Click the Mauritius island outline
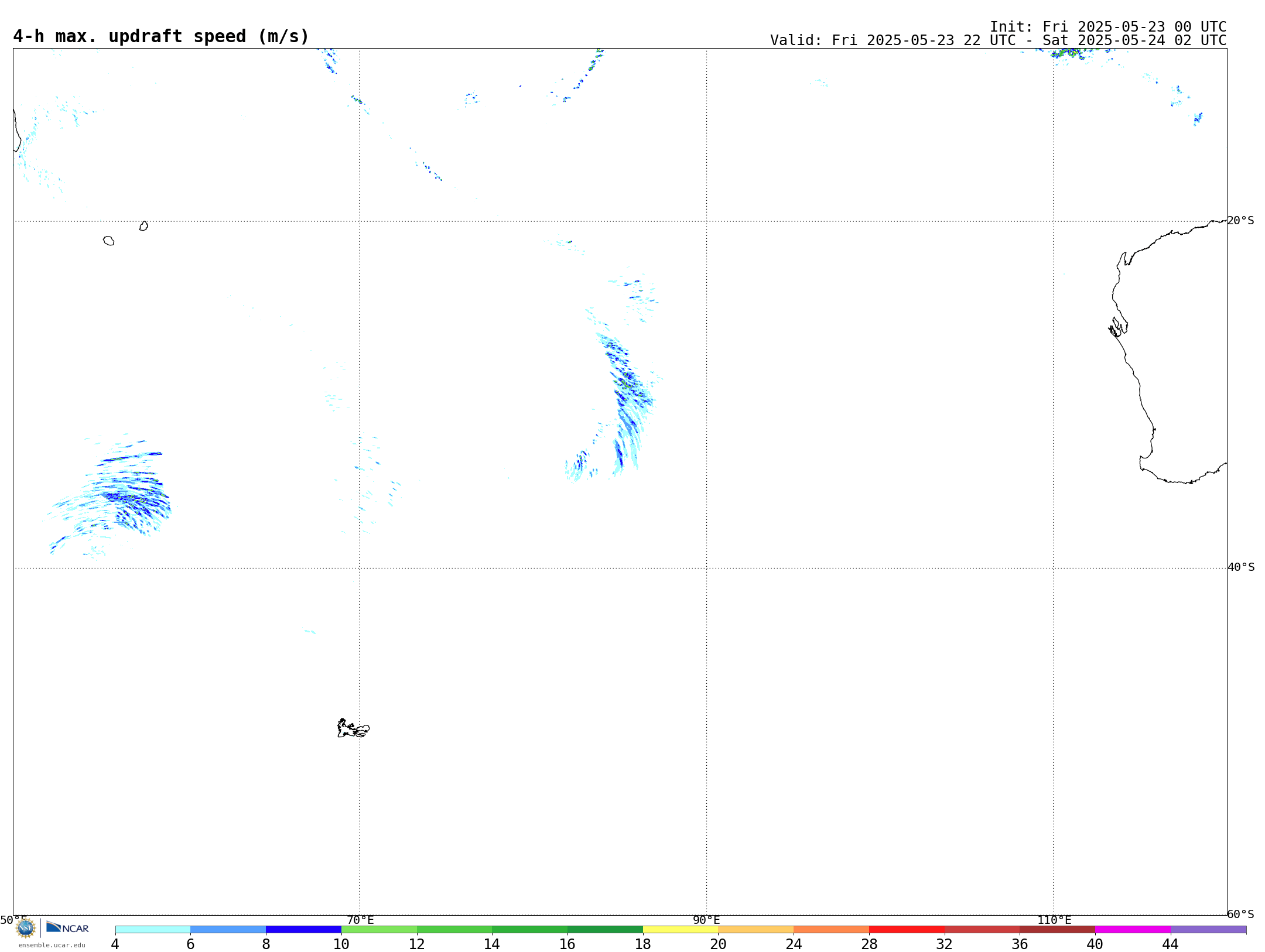This screenshot has width=1265, height=952. pyautogui.click(x=143, y=226)
